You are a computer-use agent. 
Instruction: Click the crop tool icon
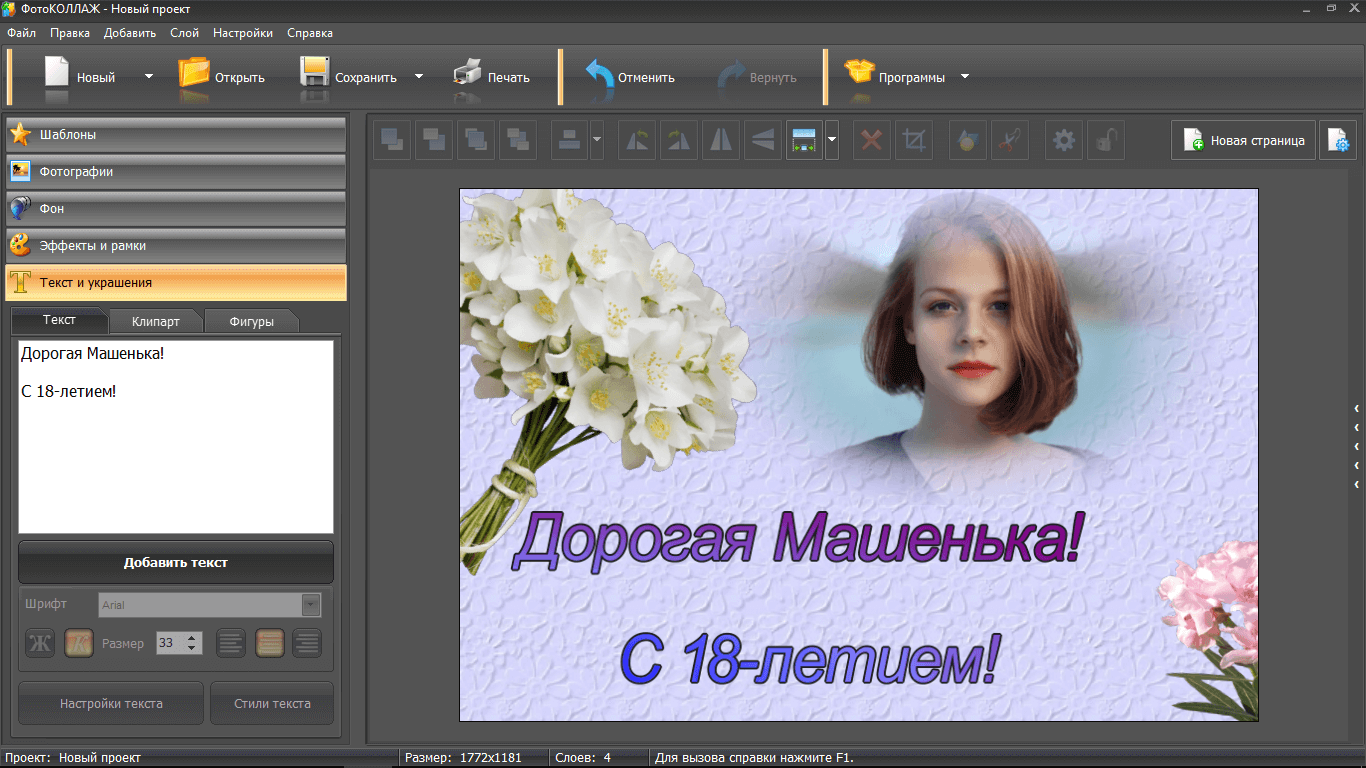913,141
